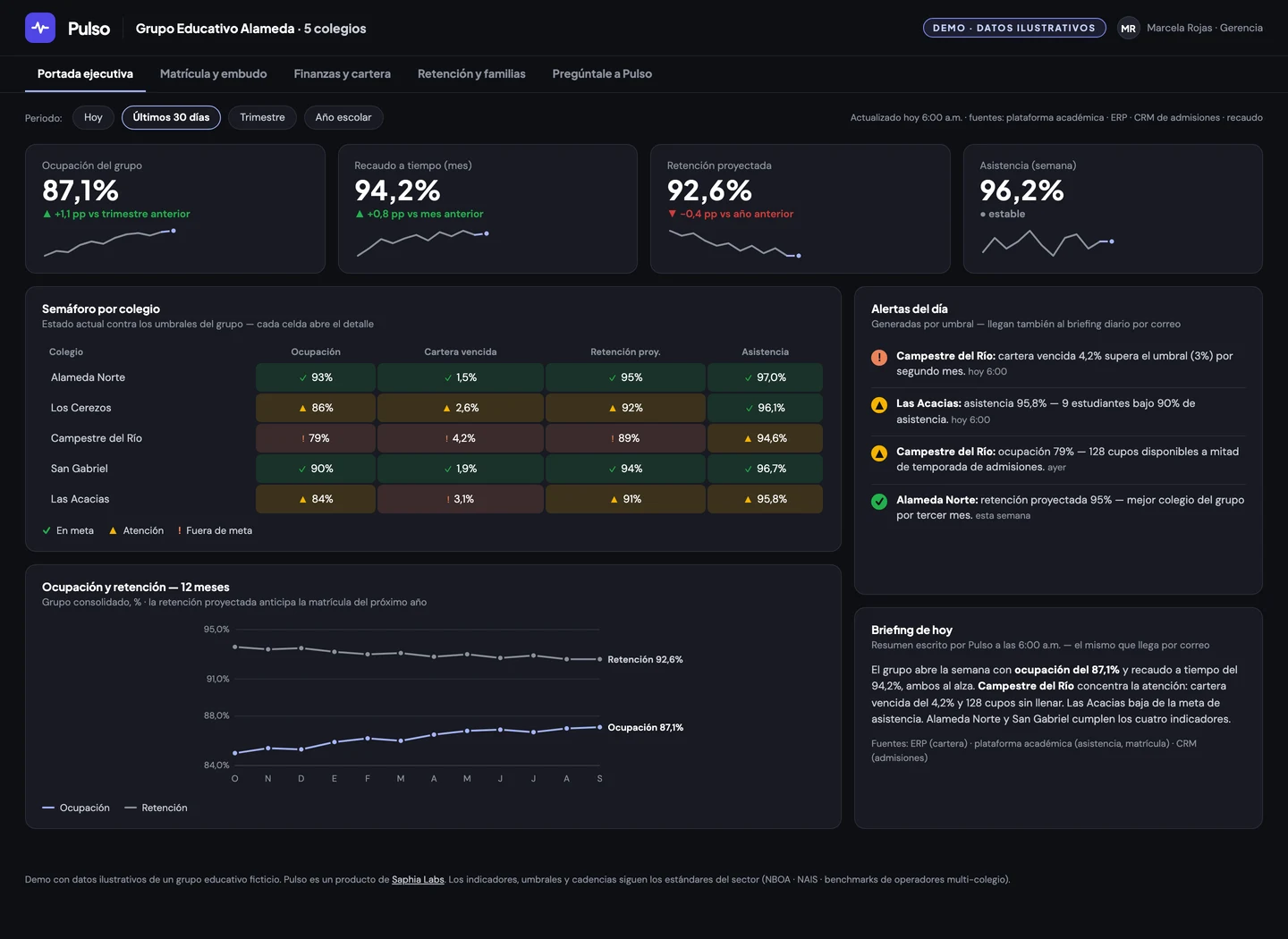1288x939 pixels.
Task: Click last Ocupación data point on chart
Action: (x=599, y=727)
